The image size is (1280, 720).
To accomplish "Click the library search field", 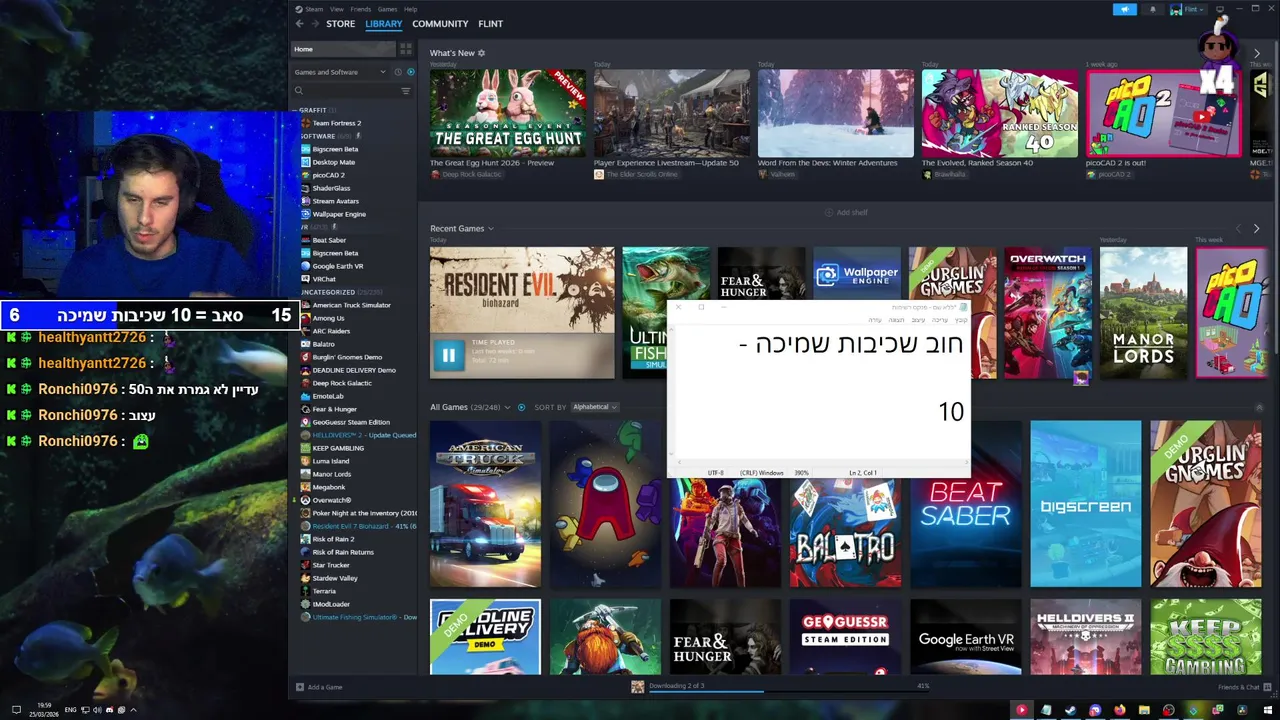I will tap(350, 91).
